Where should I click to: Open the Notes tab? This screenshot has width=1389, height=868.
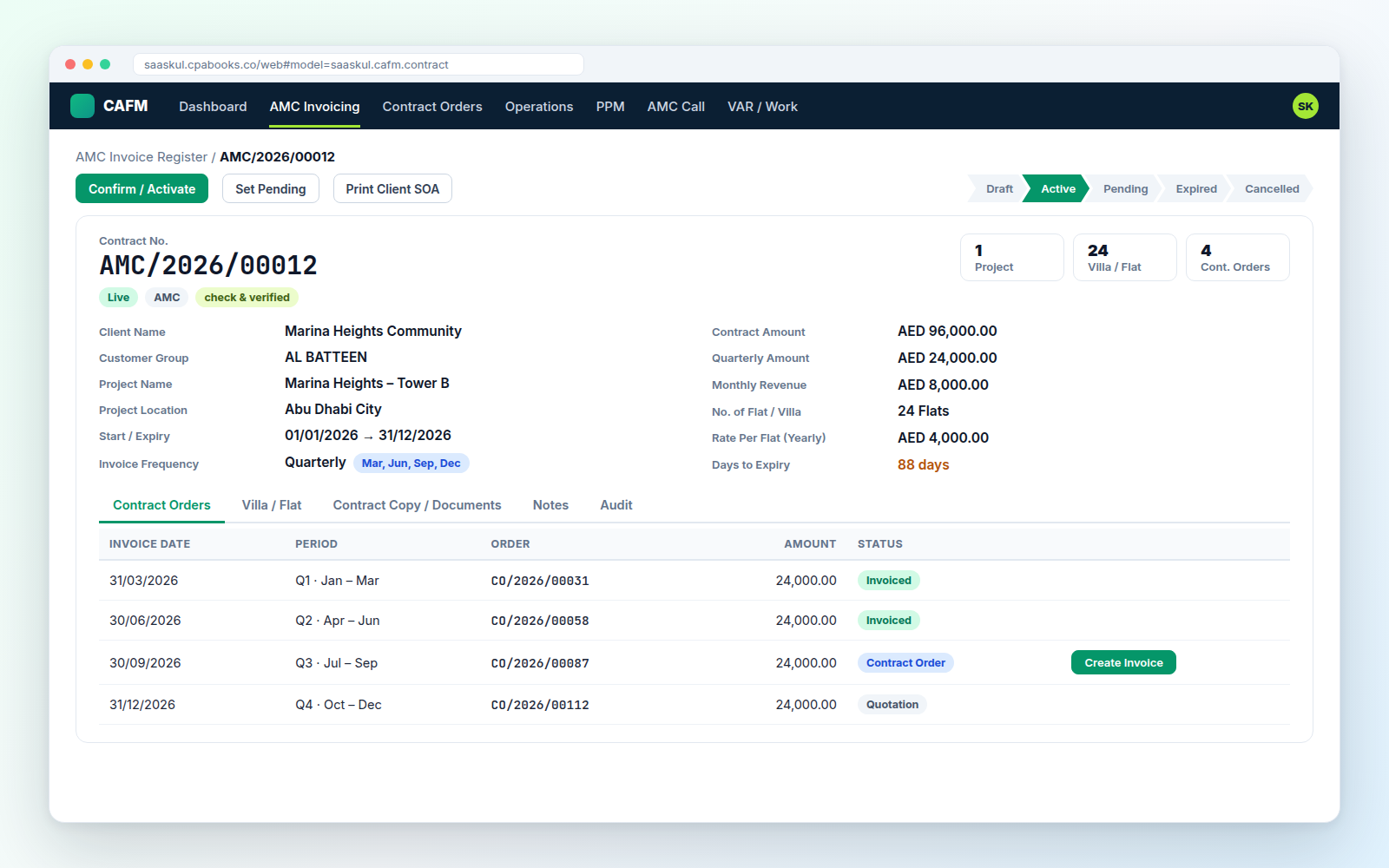550,505
